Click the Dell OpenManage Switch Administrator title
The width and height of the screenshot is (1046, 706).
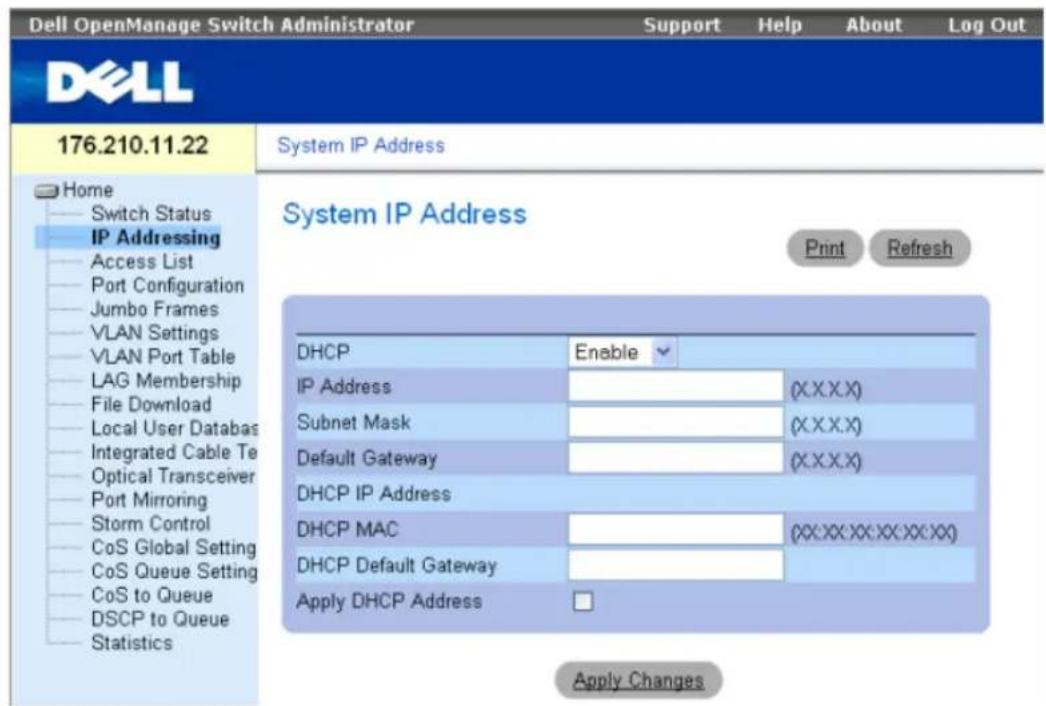221,25
